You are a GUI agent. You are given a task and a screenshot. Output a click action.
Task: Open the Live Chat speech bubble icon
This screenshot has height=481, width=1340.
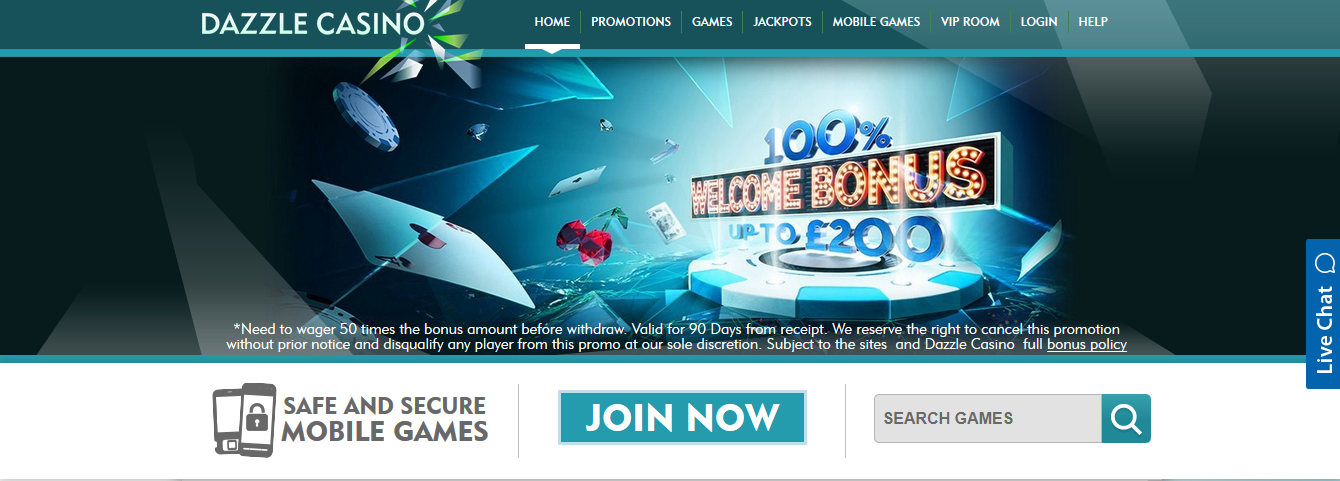tap(1325, 263)
